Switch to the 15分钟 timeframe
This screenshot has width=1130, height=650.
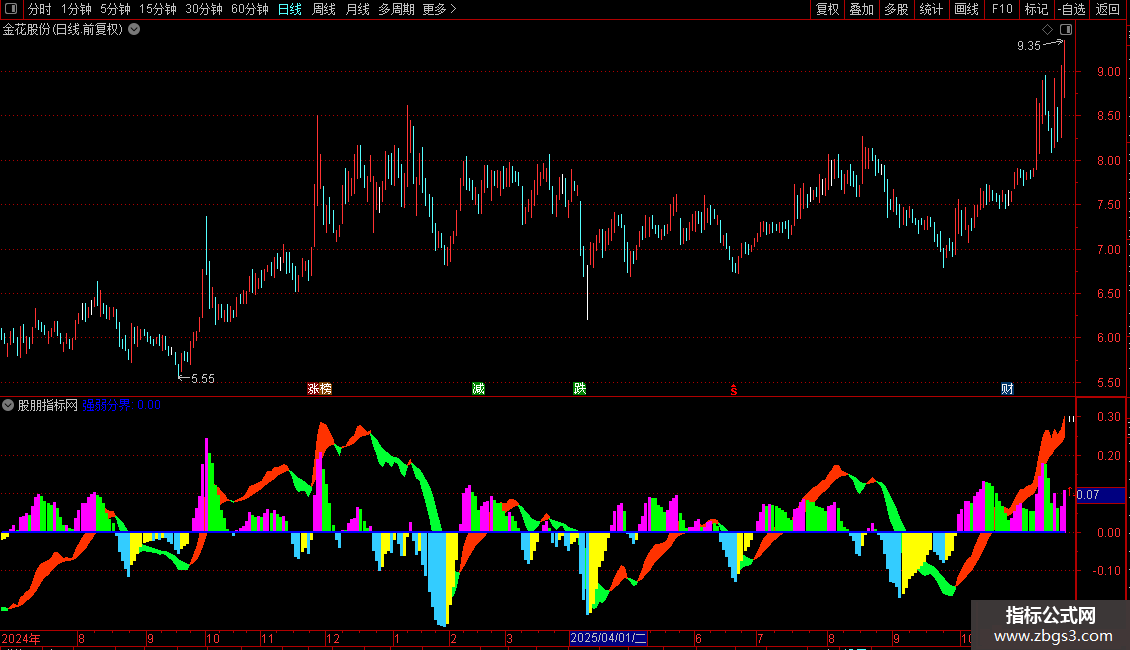[157, 9]
